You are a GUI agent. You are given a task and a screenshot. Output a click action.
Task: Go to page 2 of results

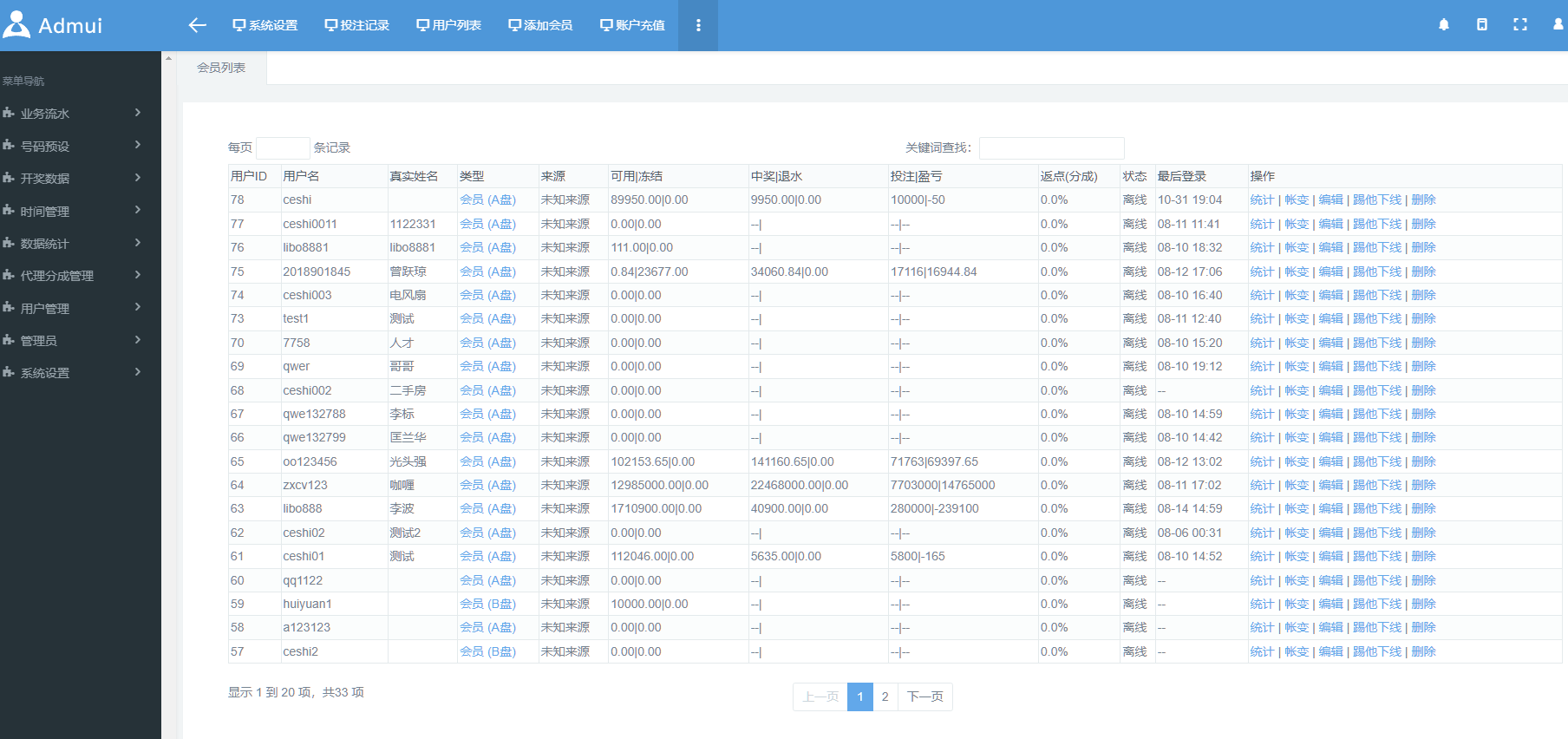(x=885, y=696)
